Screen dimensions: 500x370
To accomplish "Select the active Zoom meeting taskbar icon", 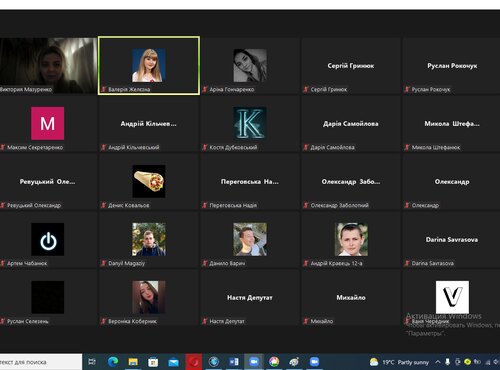I will coord(254,362).
